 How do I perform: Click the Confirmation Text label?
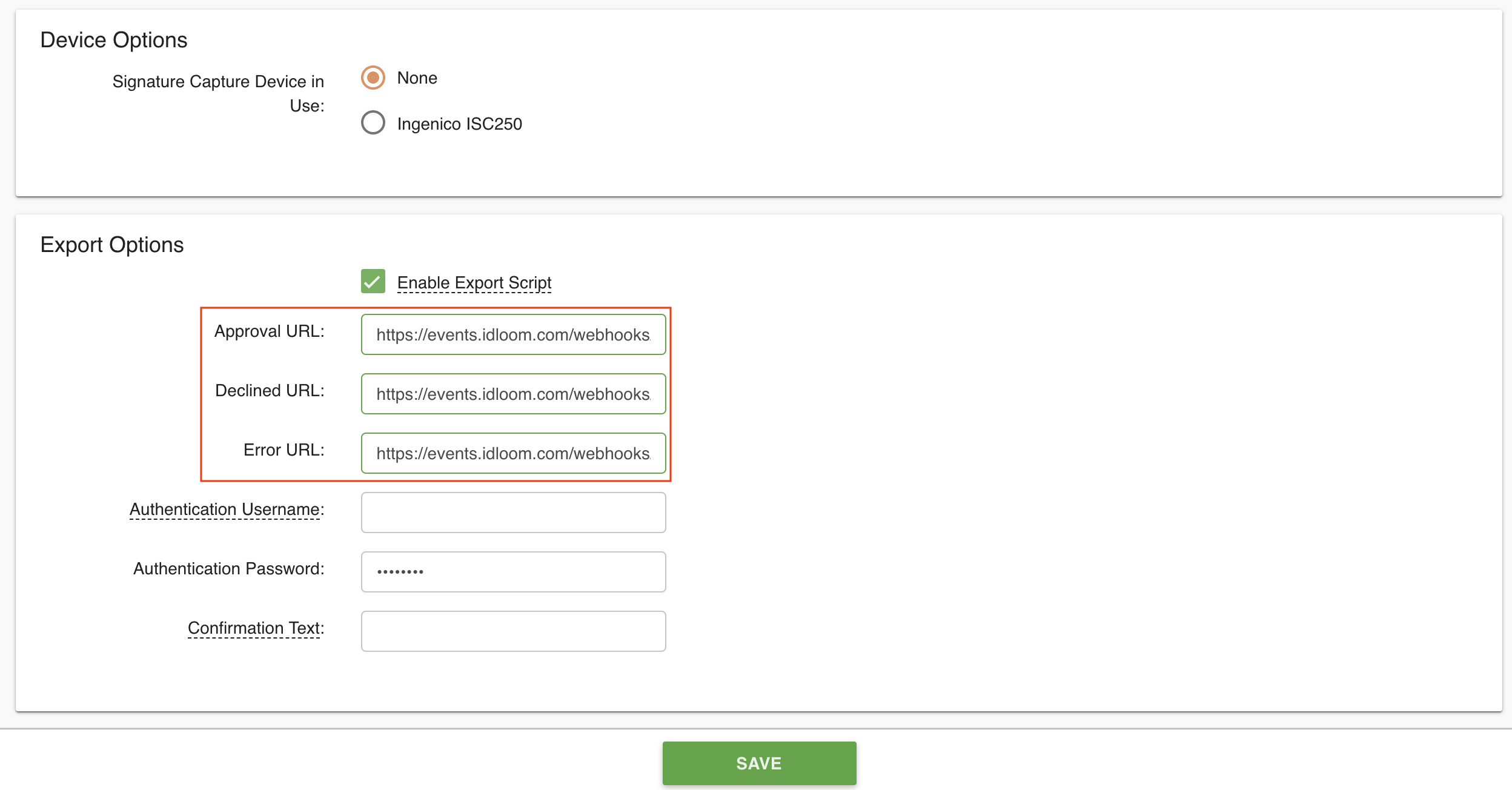pyautogui.click(x=256, y=628)
